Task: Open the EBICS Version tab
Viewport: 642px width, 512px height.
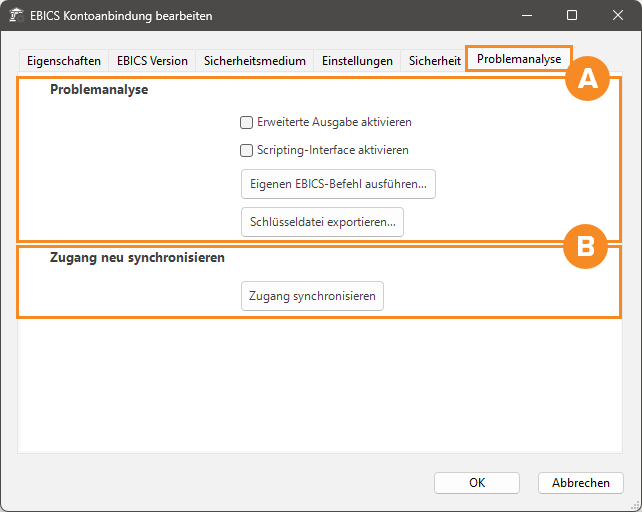Action: click(x=152, y=60)
